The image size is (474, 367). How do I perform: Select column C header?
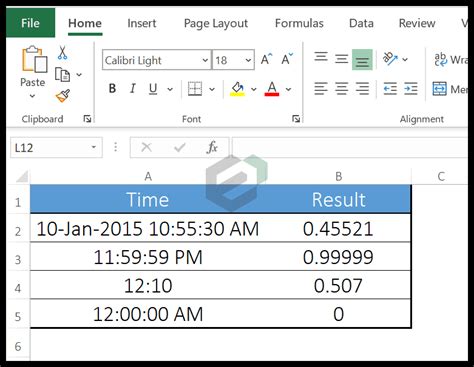[x=440, y=176]
